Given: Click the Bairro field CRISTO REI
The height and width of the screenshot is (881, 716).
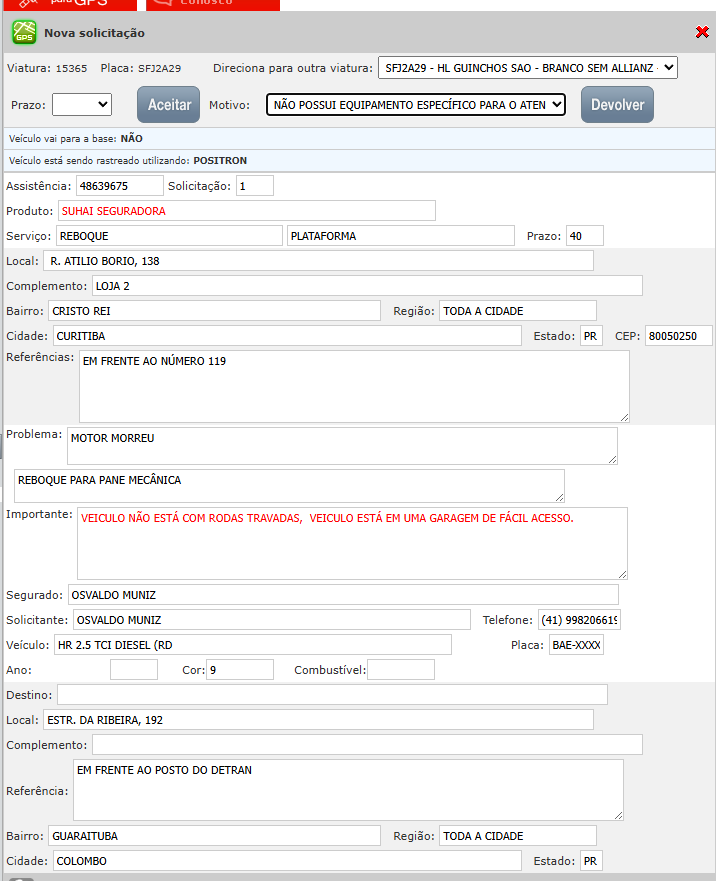Looking at the screenshot, I should [x=214, y=311].
